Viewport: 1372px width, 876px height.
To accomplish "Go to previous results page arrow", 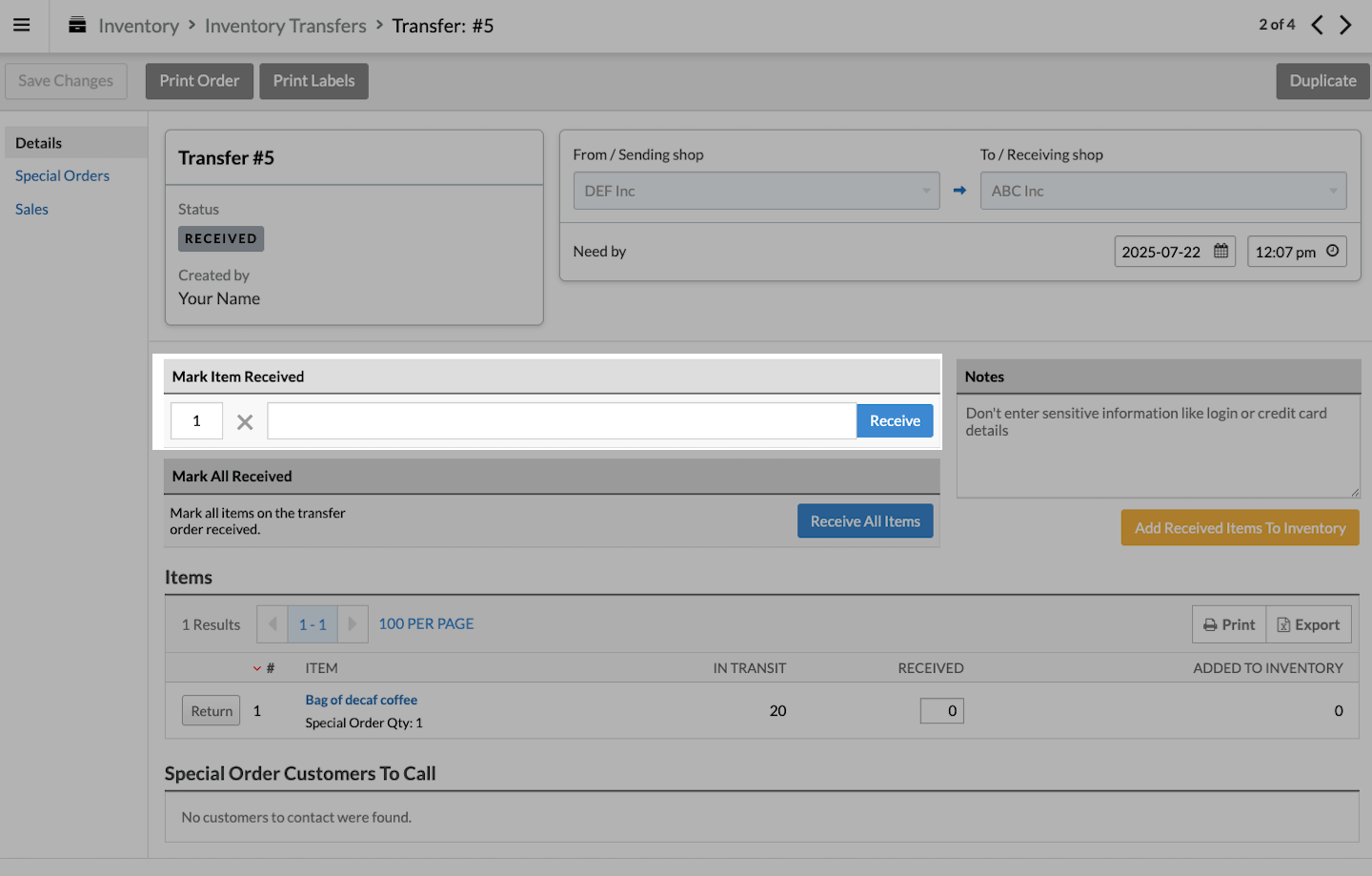I will click(272, 624).
